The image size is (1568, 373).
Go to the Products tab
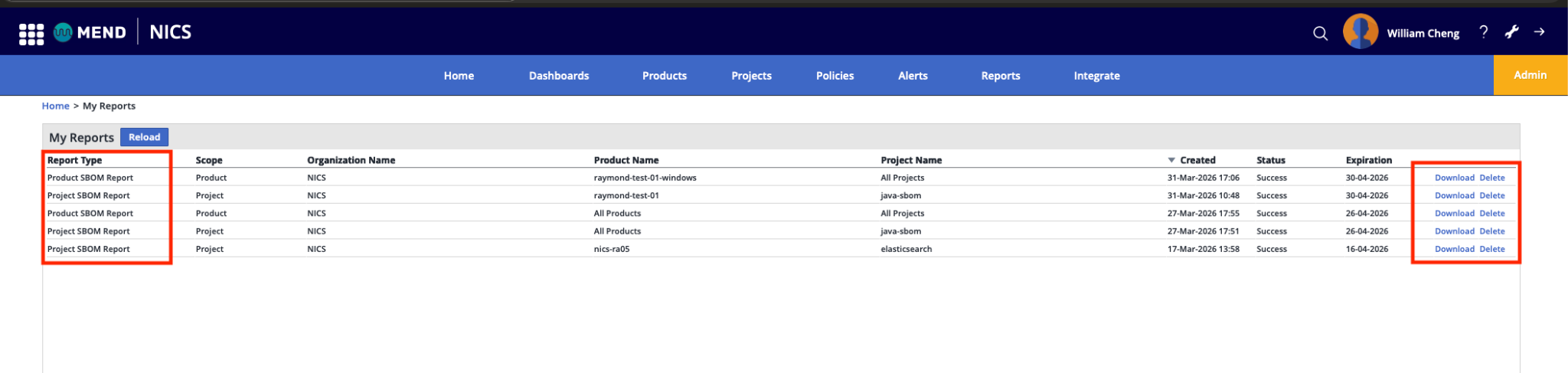pyautogui.click(x=665, y=76)
